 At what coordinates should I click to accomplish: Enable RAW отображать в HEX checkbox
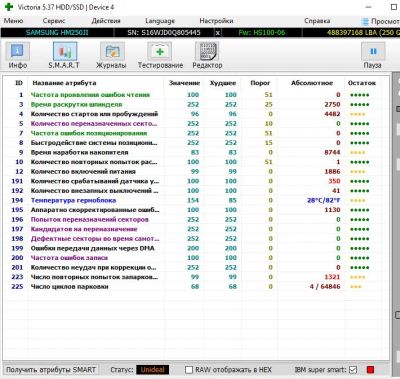pos(189,370)
